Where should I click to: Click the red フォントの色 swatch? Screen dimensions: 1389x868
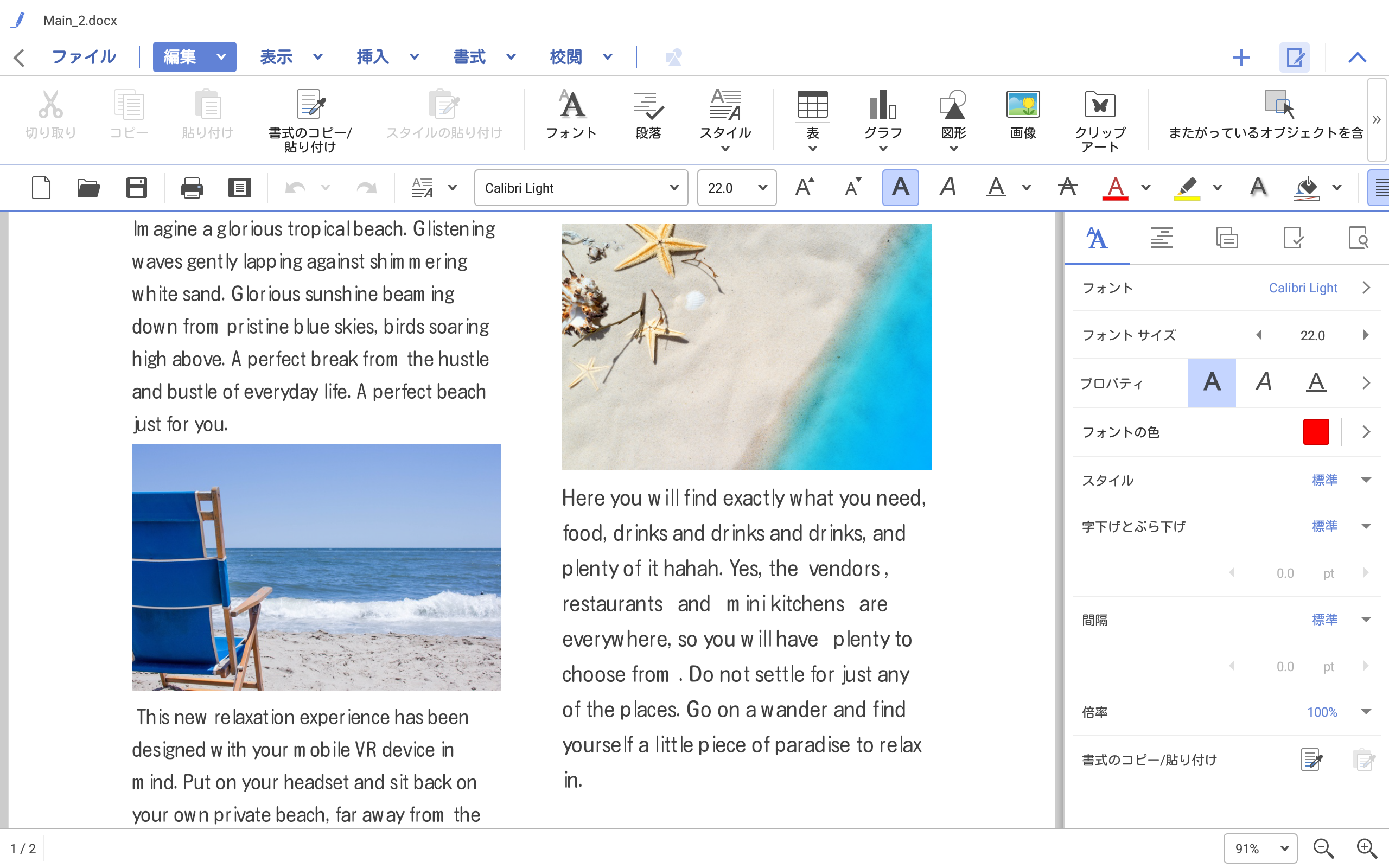coord(1316,432)
